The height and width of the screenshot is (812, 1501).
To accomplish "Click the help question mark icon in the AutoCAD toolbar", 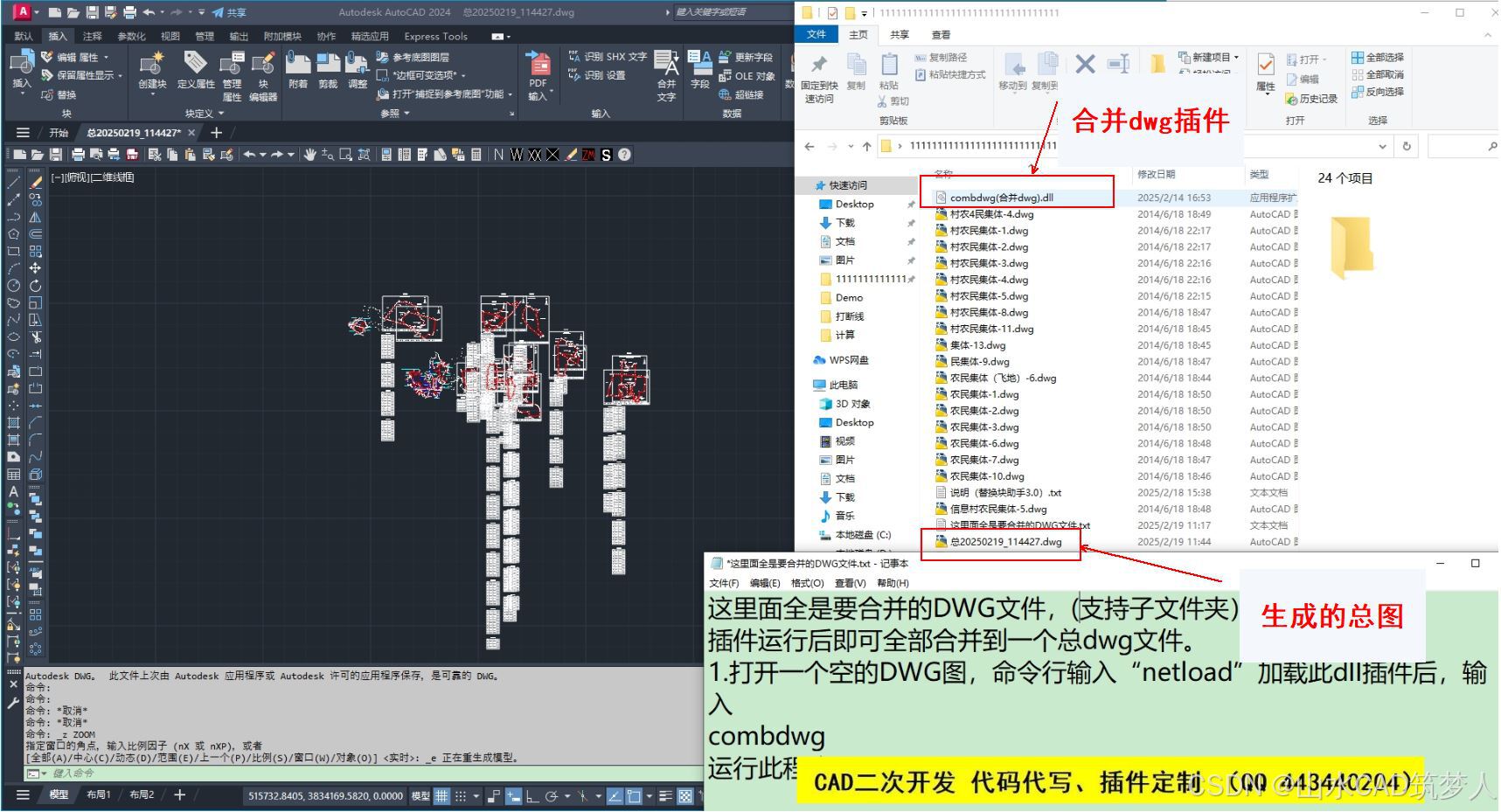I will pos(624,155).
